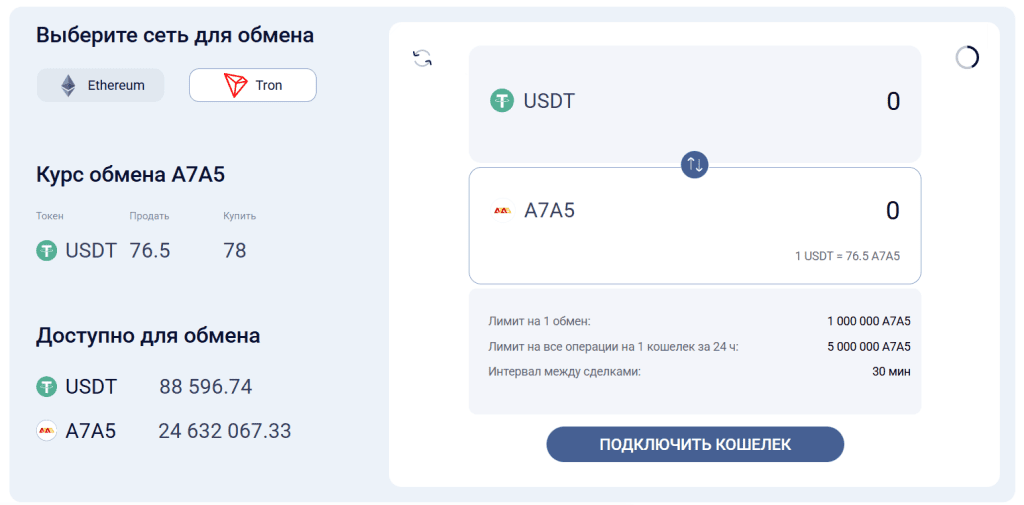Click the Tether icon under available for exchange
Screen dimensions: 1024x505
(x=47, y=387)
